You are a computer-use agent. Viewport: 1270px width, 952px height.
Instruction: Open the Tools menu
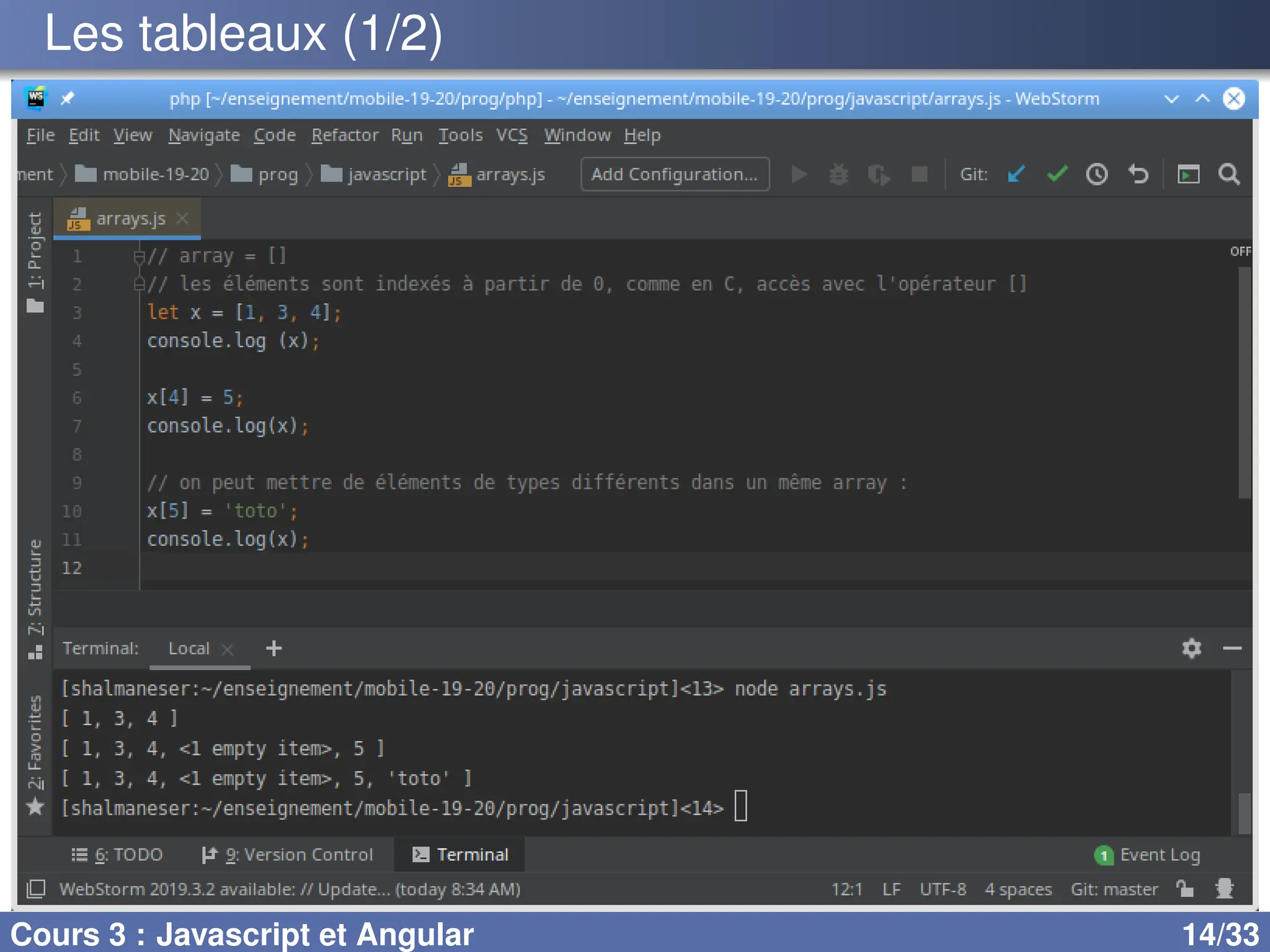coord(460,135)
